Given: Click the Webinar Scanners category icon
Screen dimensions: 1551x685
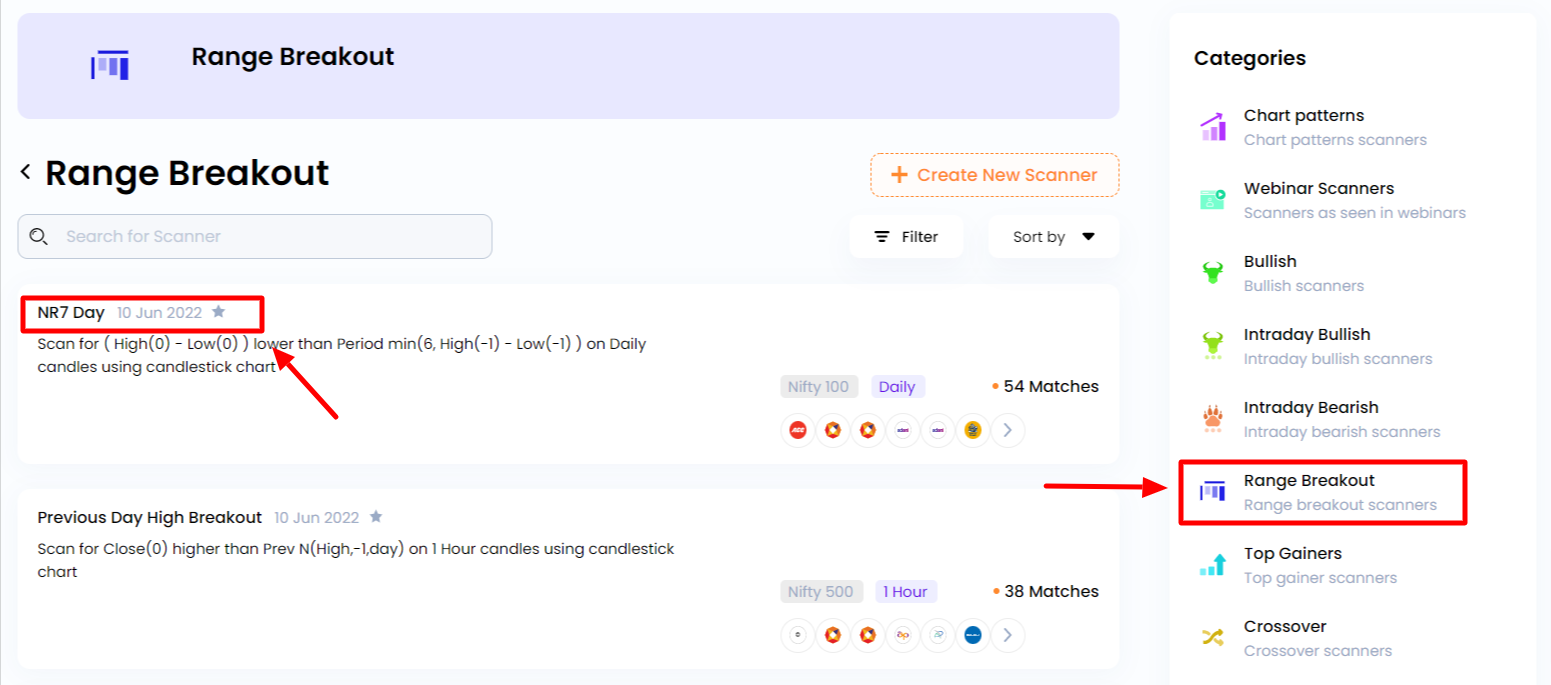Looking at the screenshot, I should coord(1212,200).
